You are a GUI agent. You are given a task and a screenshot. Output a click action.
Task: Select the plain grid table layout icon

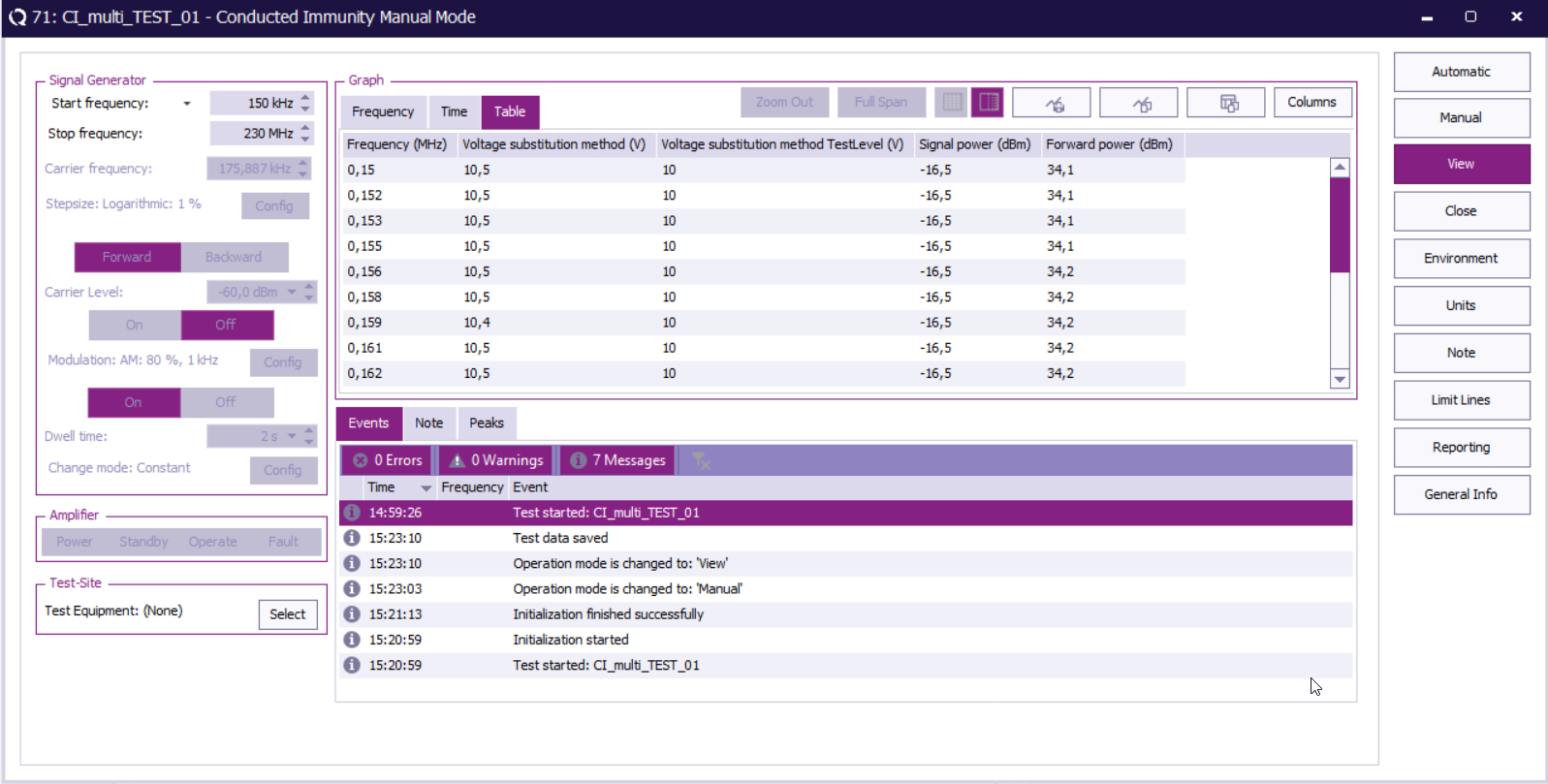click(952, 102)
